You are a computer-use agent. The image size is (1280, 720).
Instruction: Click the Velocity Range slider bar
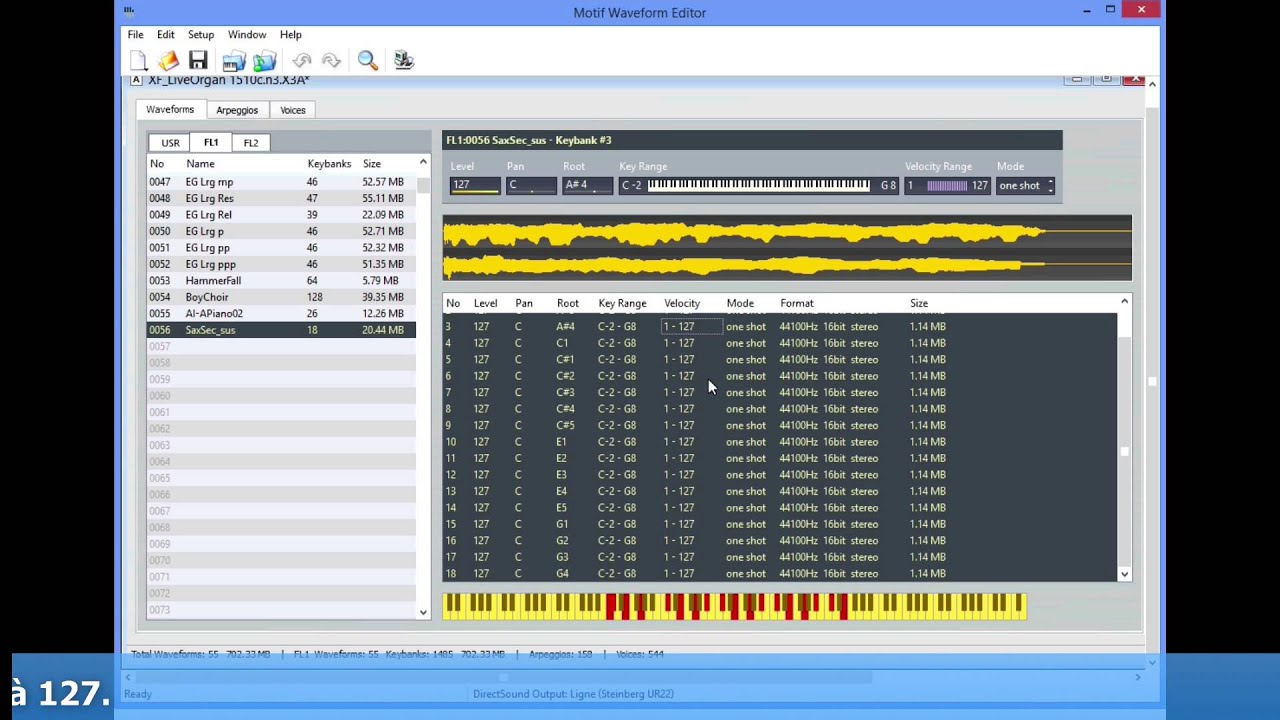pyautogui.click(x=947, y=185)
